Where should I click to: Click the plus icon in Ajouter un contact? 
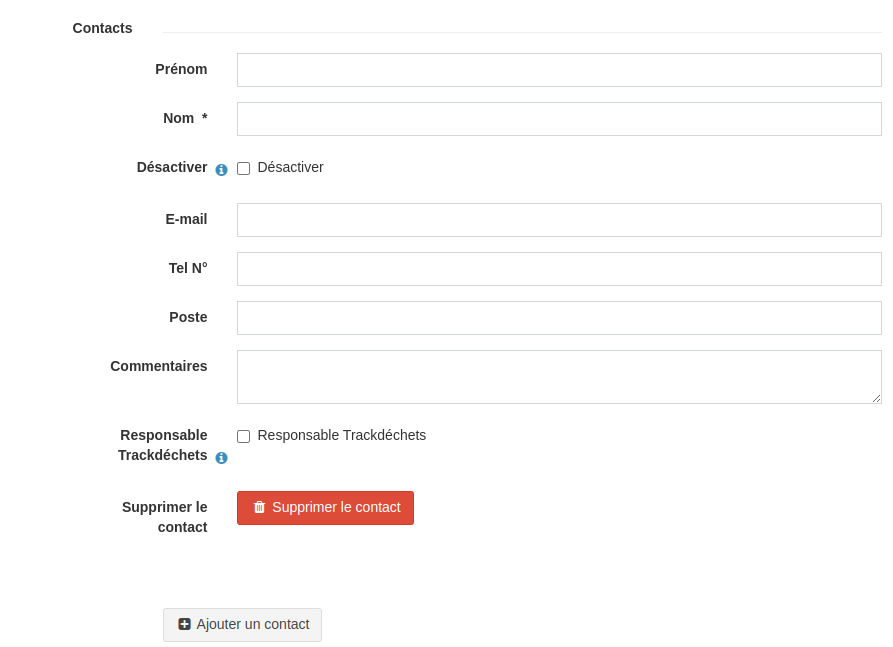click(185, 624)
